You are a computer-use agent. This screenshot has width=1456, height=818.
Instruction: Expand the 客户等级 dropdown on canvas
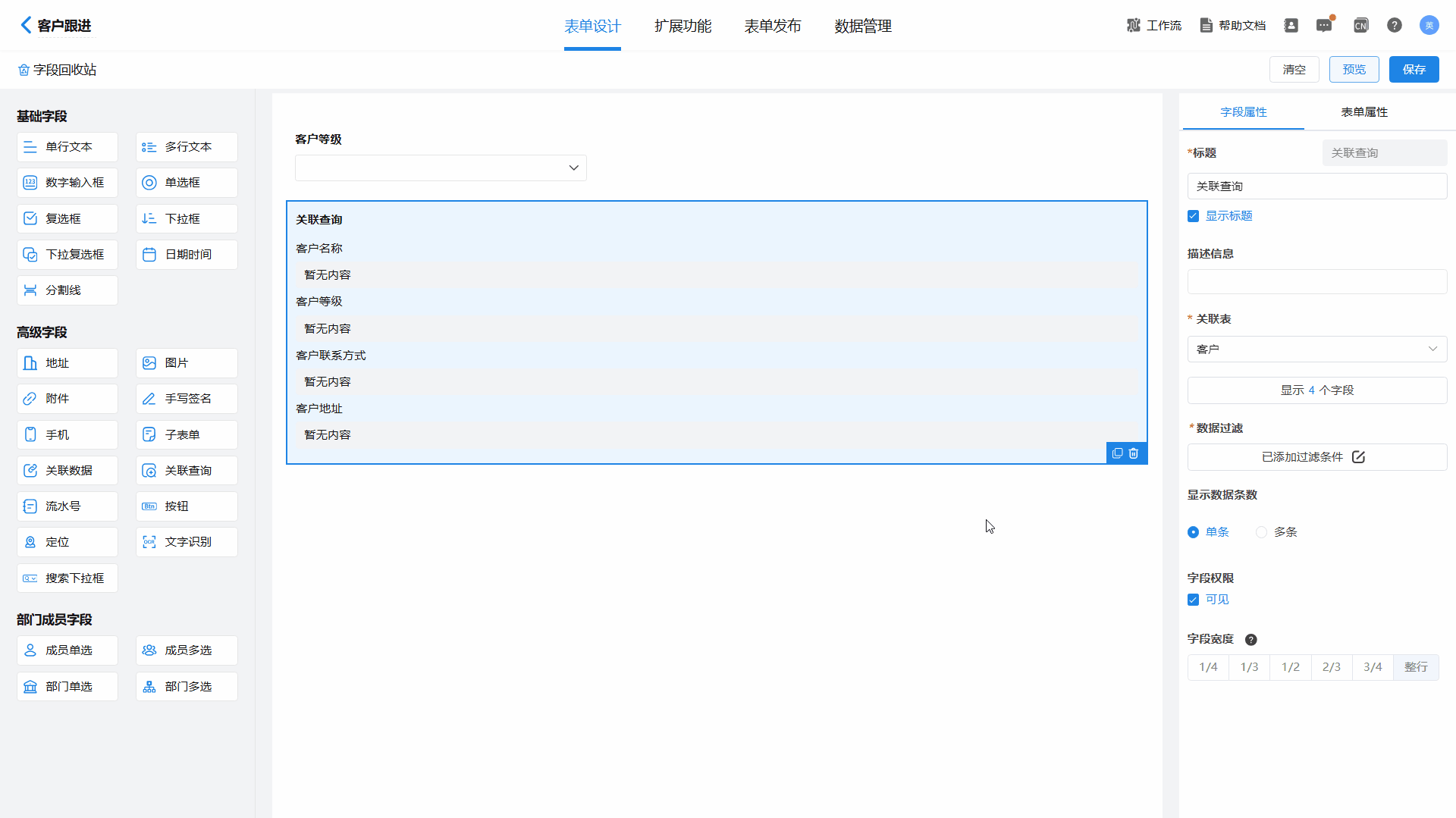point(441,168)
